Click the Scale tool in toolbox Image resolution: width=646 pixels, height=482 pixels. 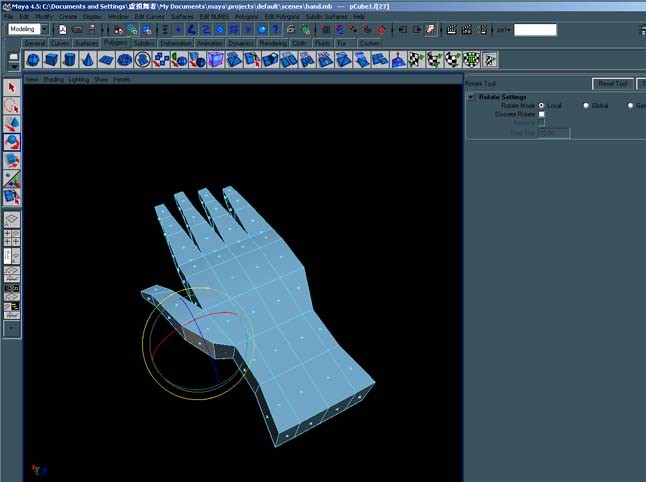click(12, 160)
